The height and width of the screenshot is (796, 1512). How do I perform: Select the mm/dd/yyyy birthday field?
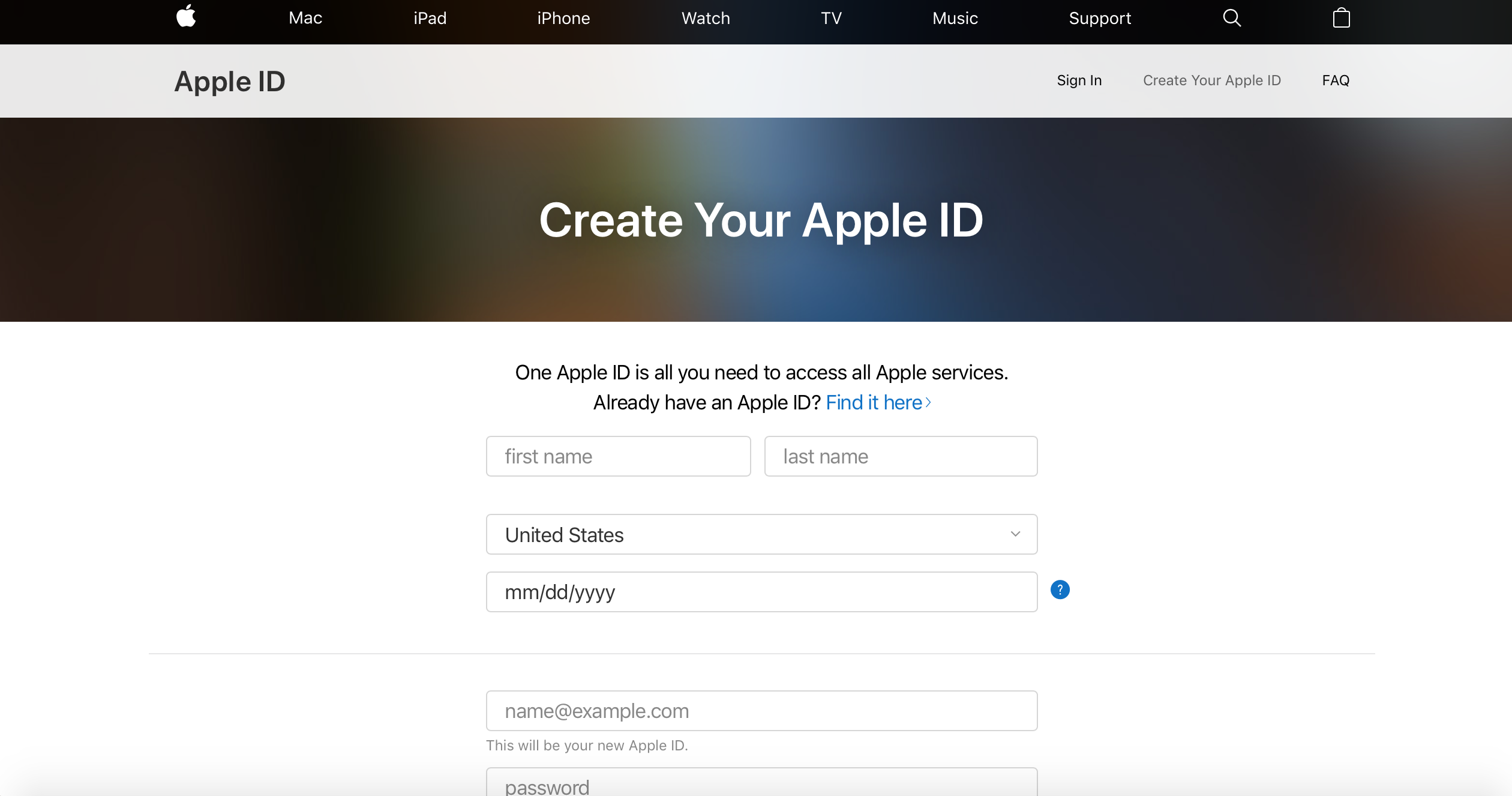761,592
